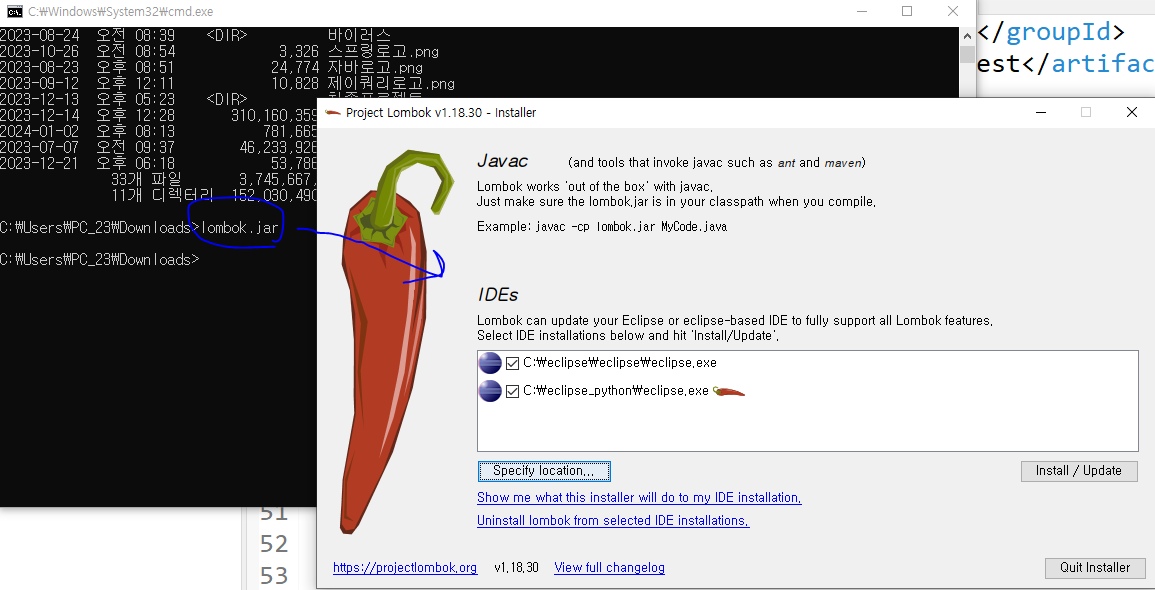This screenshot has width=1155, height=590.
Task: Click the Install / Update button
Action: click(1079, 471)
